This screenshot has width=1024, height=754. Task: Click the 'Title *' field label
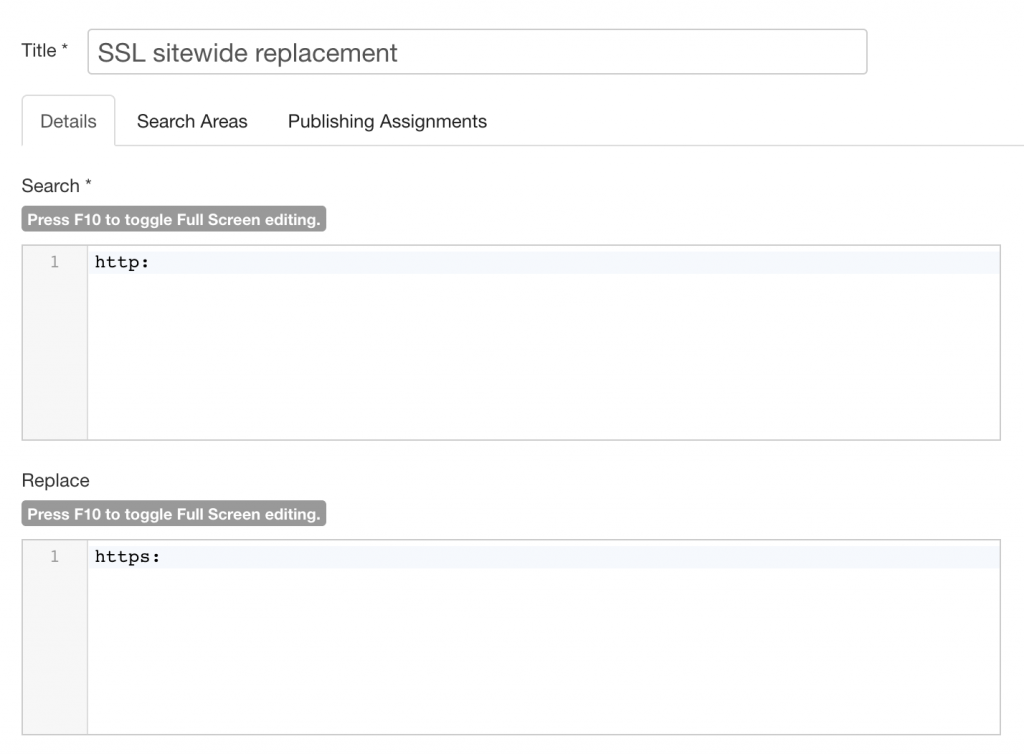click(x=45, y=50)
